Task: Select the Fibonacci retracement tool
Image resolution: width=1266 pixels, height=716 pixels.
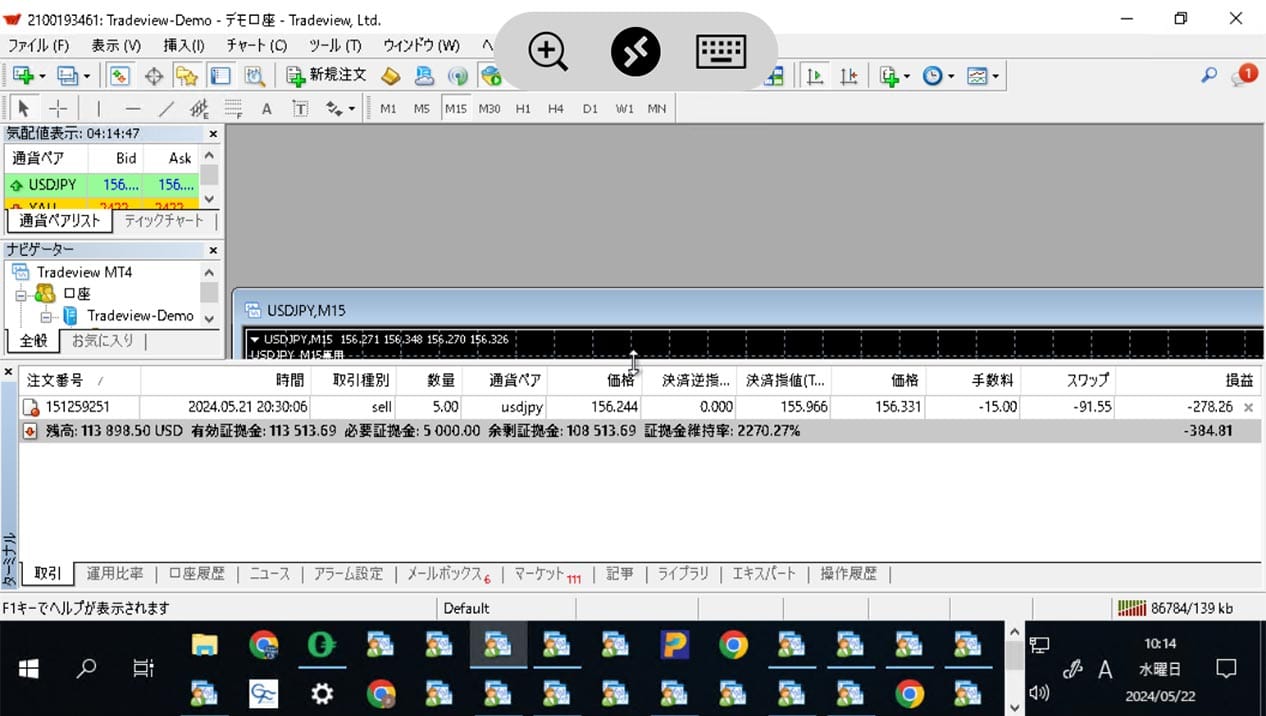Action: tap(232, 108)
